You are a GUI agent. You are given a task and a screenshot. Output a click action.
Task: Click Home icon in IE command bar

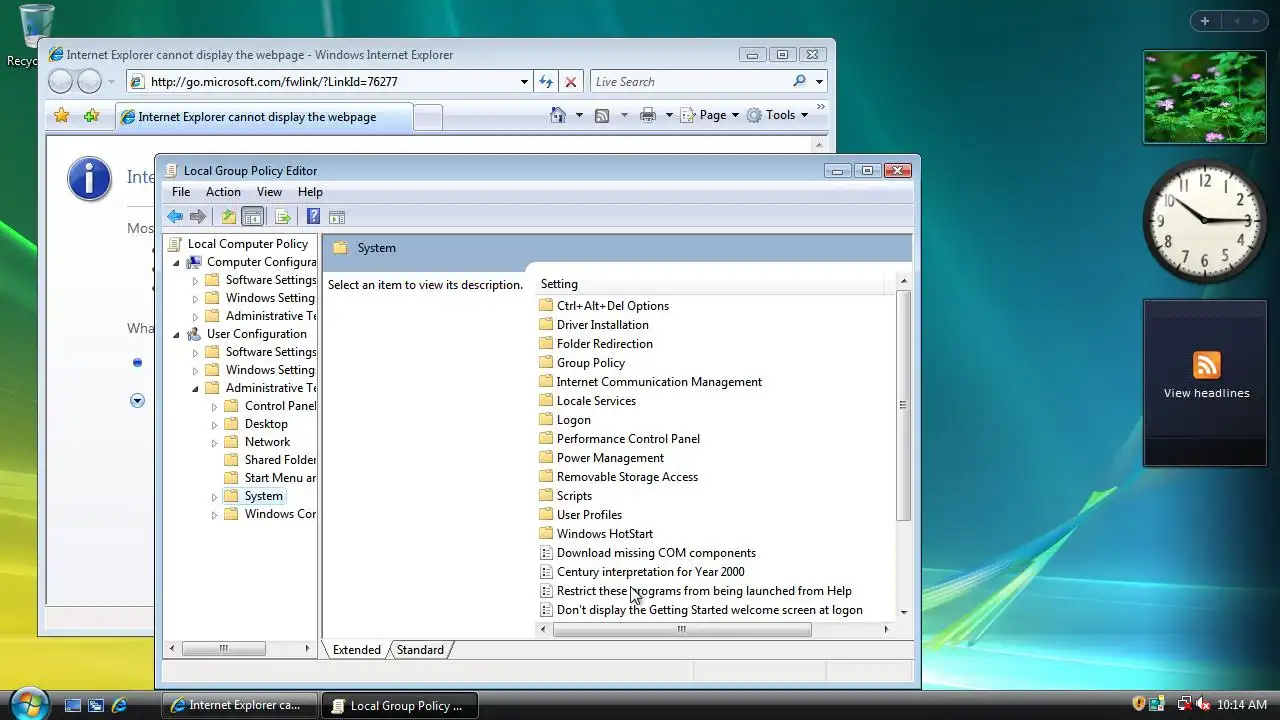tap(558, 115)
